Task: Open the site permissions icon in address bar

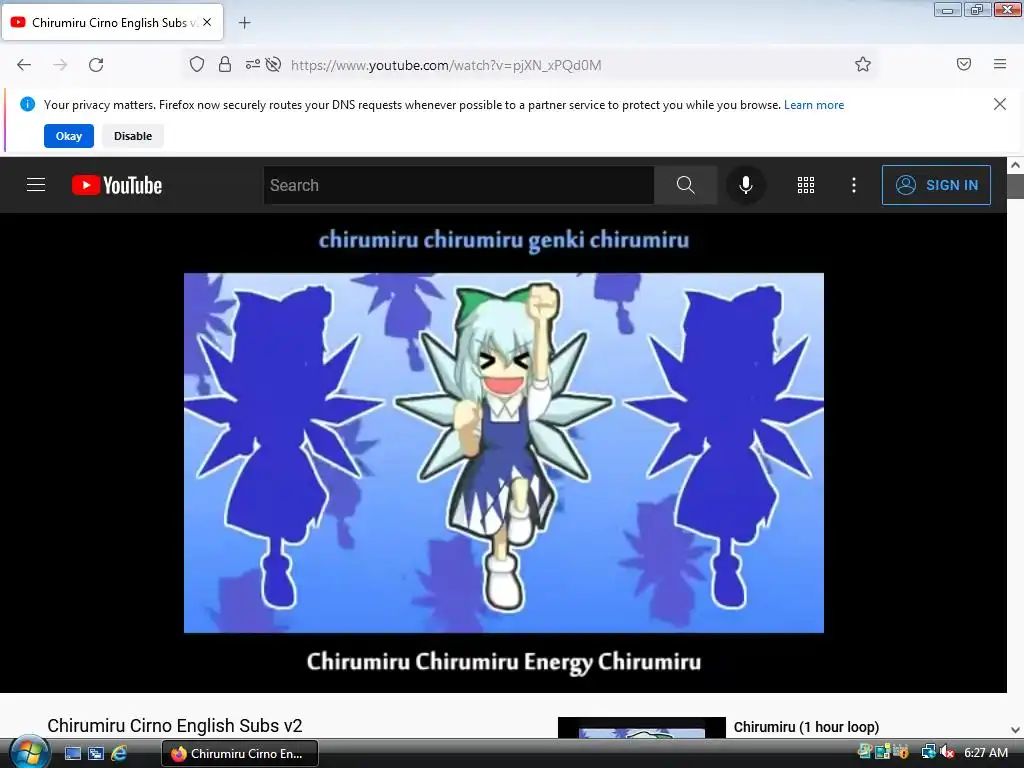Action: pyautogui.click(x=252, y=64)
